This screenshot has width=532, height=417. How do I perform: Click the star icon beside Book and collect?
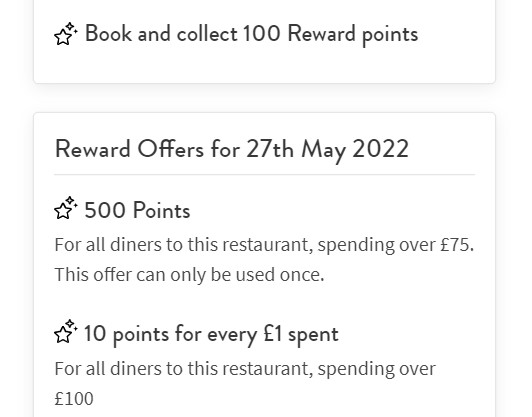[65, 34]
